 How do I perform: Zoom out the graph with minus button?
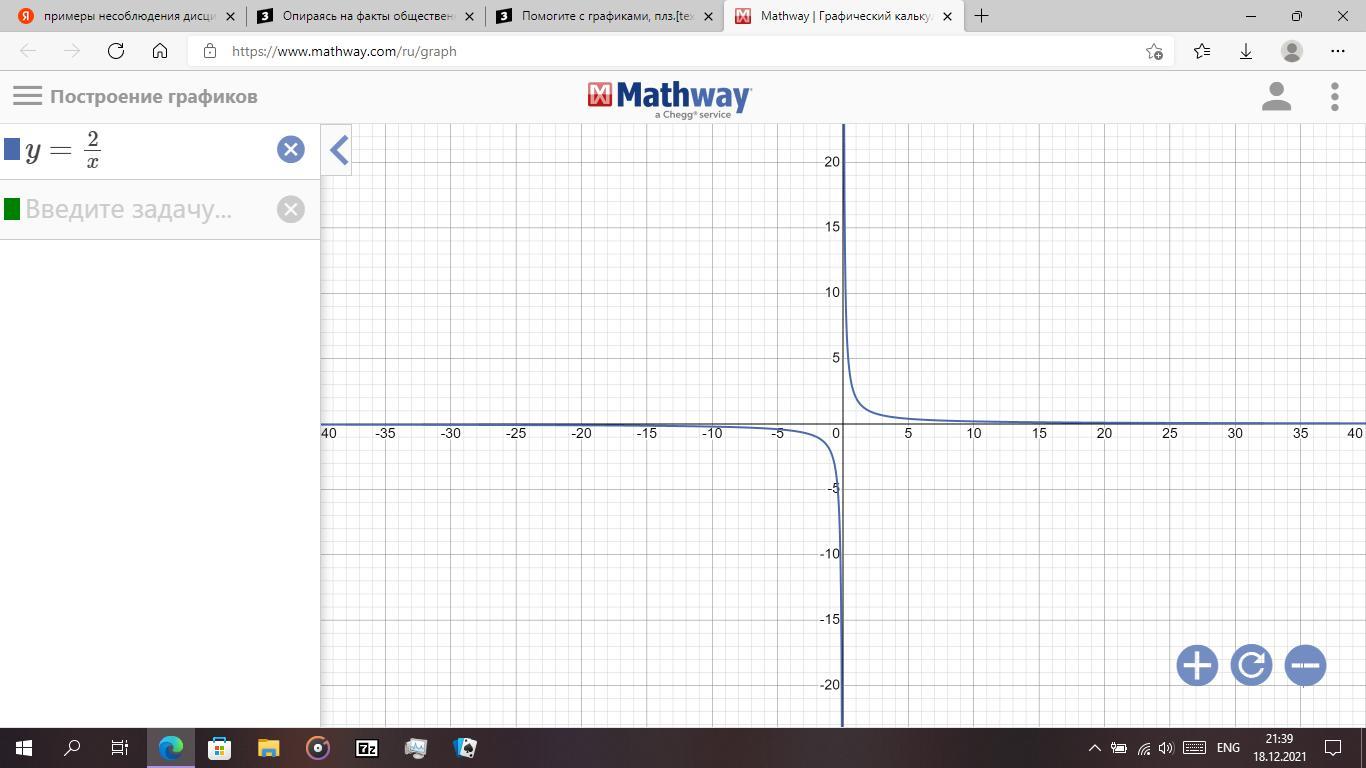(x=1305, y=665)
